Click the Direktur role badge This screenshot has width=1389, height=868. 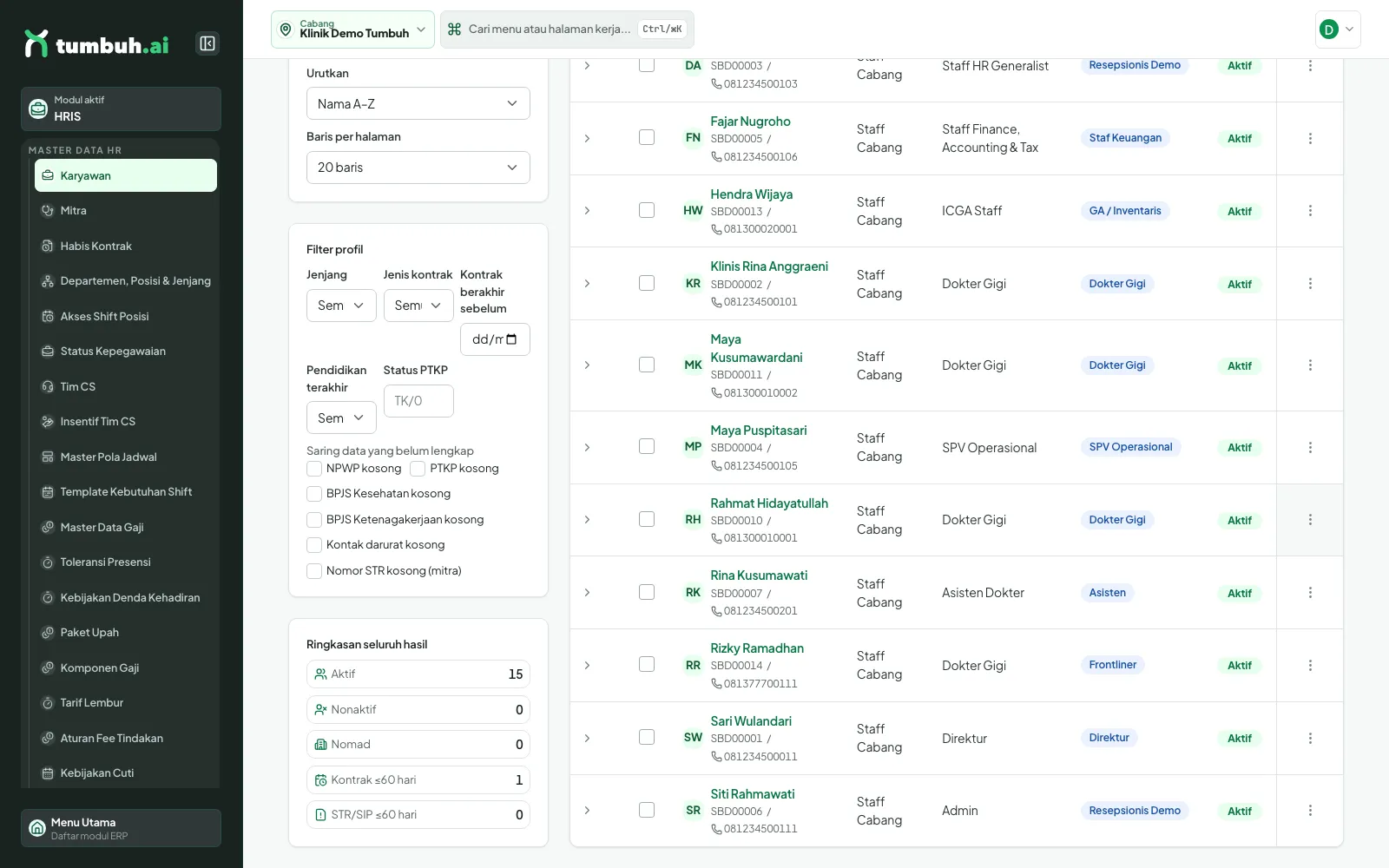(x=1109, y=738)
